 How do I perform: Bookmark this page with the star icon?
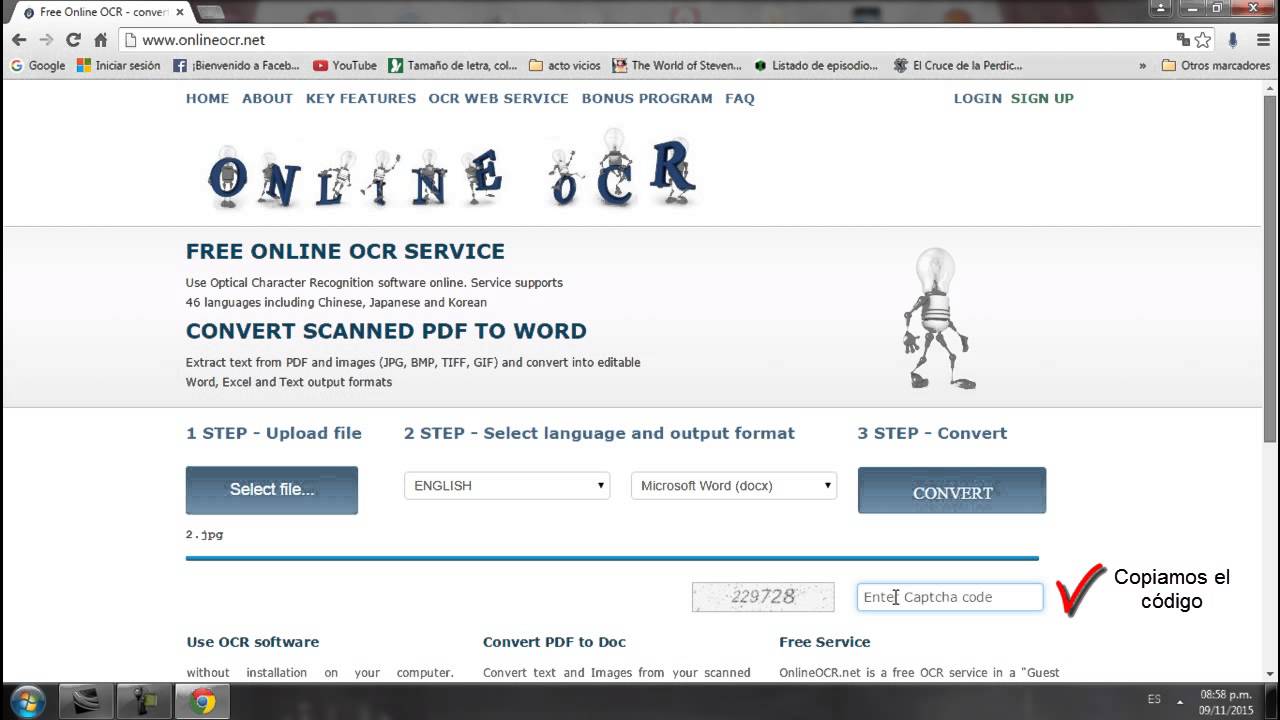[x=1203, y=40]
